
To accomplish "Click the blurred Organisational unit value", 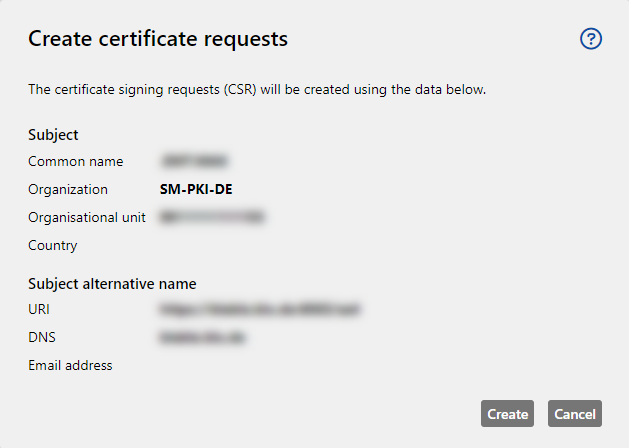I will click(212, 217).
